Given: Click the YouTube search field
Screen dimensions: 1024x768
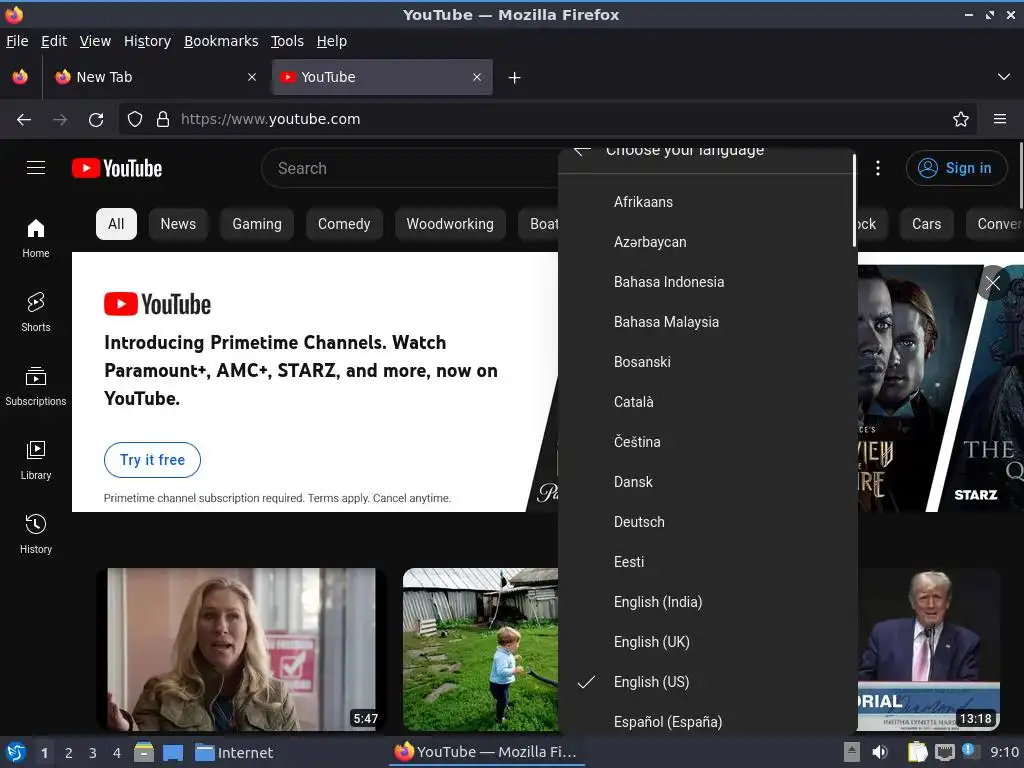Looking at the screenshot, I should (410, 168).
